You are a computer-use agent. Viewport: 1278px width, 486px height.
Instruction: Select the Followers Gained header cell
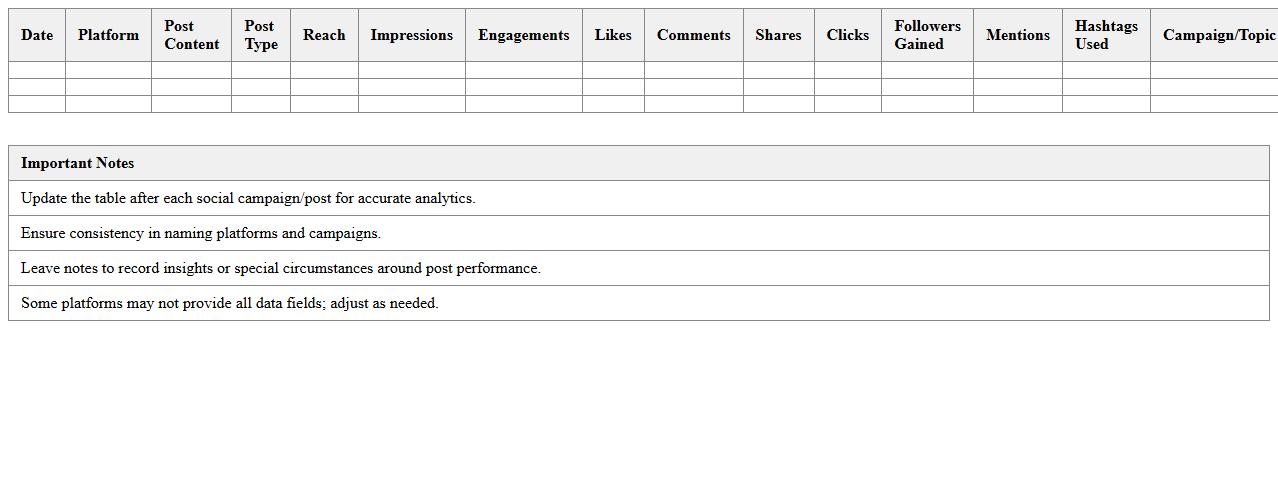927,35
